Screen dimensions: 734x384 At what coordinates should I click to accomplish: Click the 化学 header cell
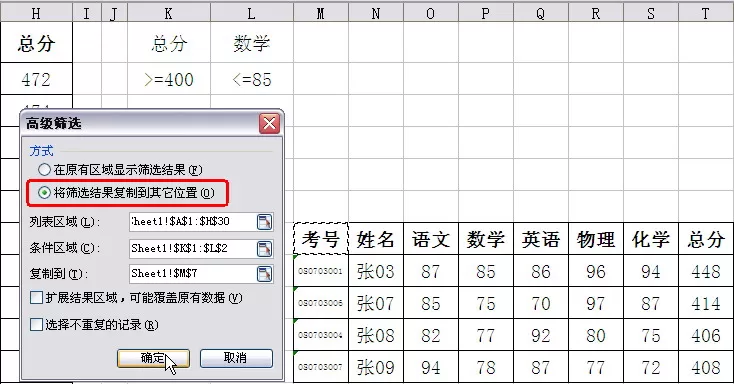click(x=651, y=239)
